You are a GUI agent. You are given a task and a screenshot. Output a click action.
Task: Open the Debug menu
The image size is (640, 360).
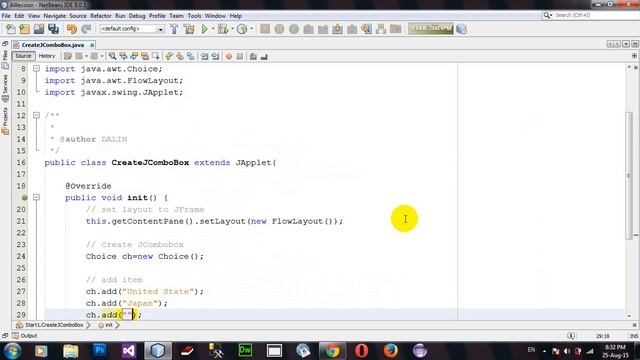[137, 16]
